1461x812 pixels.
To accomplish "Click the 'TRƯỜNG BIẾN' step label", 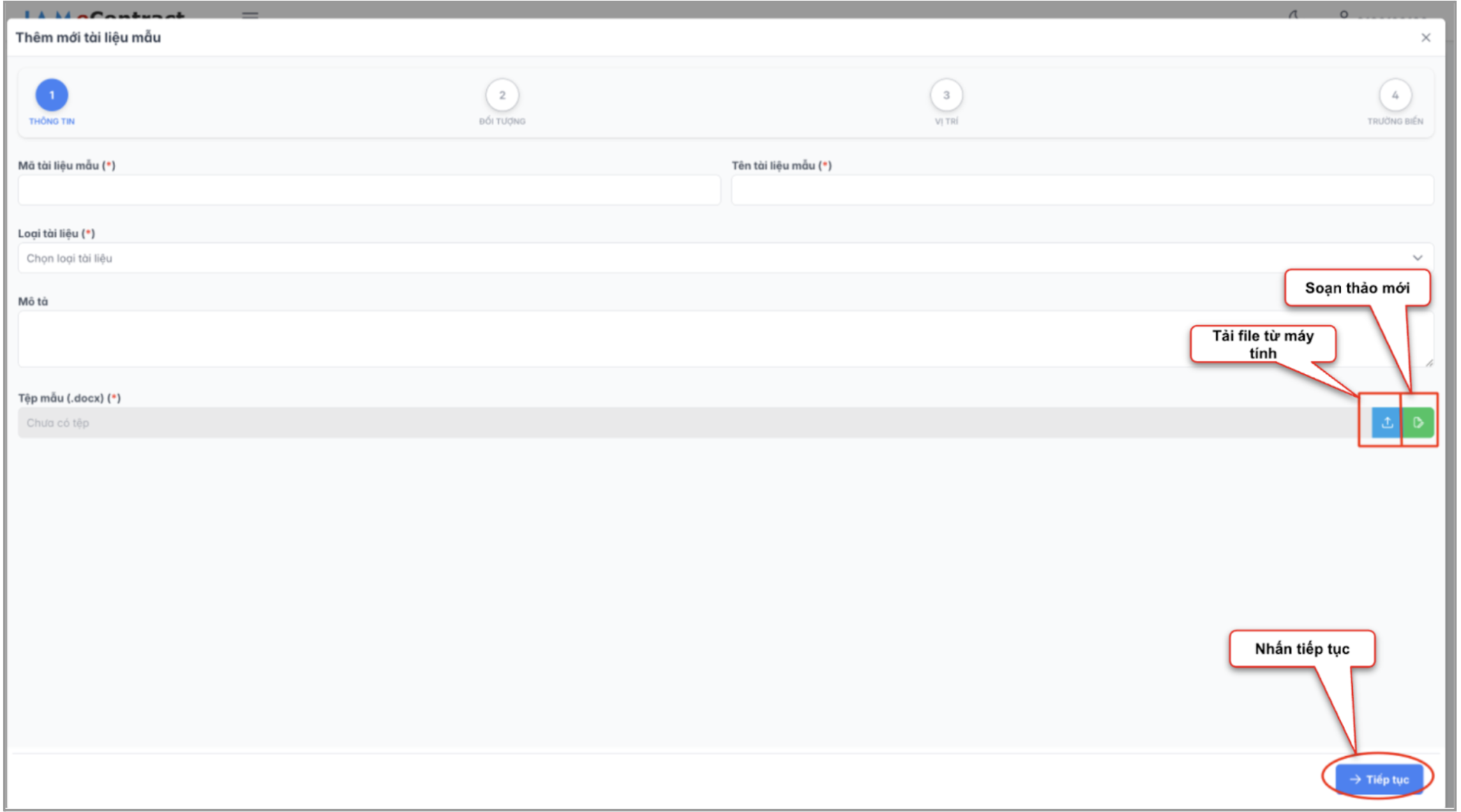I will (x=1395, y=121).
